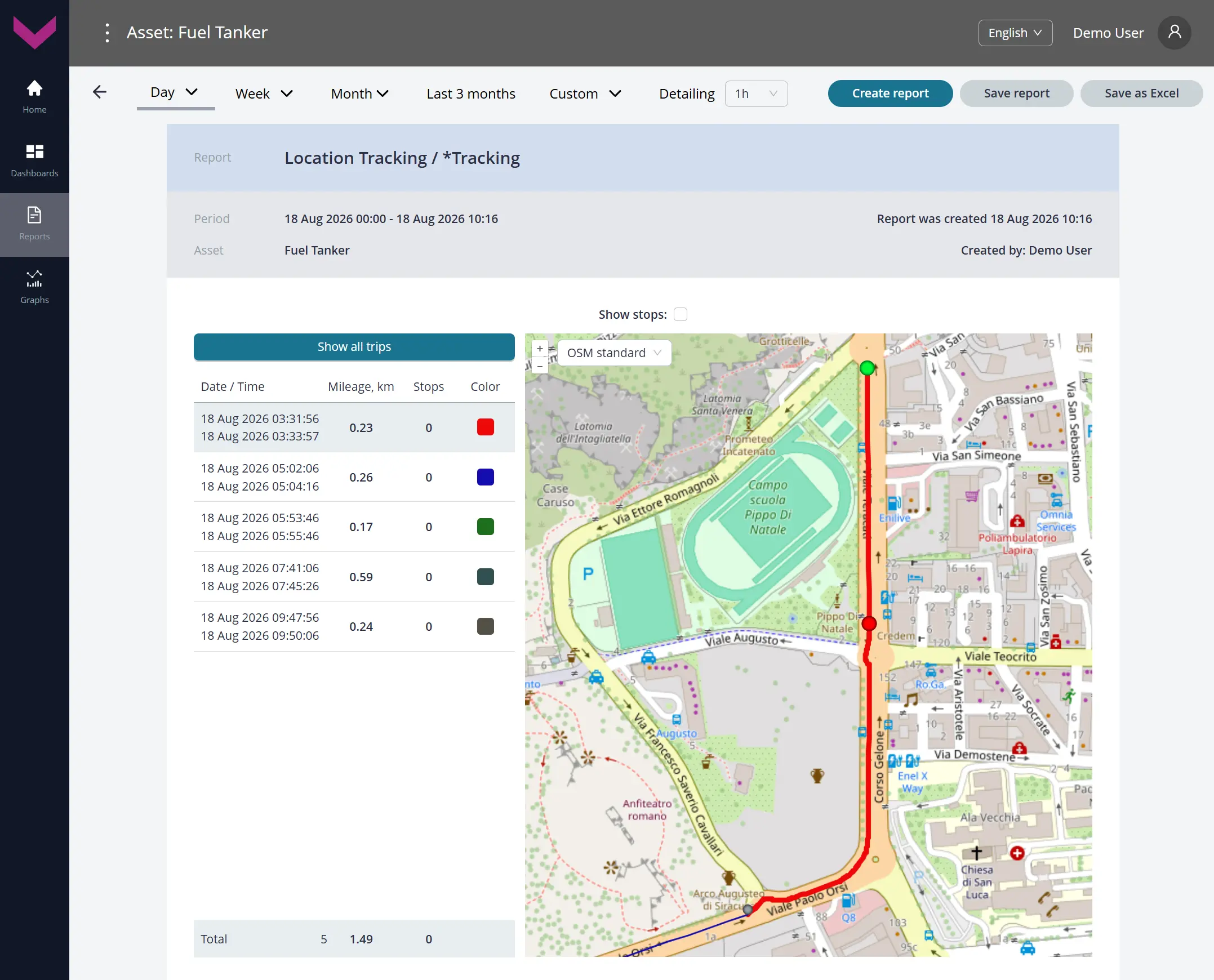Click the red end marker on map
The width and height of the screenshot is (1214, 980).
[869, 623]
